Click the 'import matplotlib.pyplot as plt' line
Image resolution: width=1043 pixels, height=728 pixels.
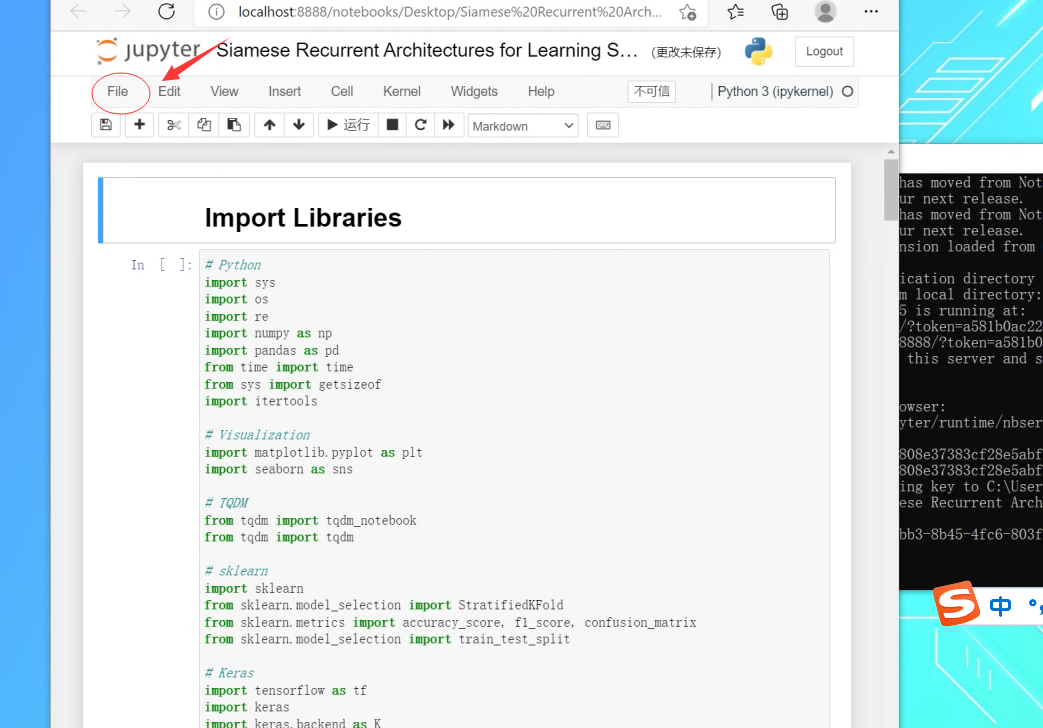tap(313, 453)
